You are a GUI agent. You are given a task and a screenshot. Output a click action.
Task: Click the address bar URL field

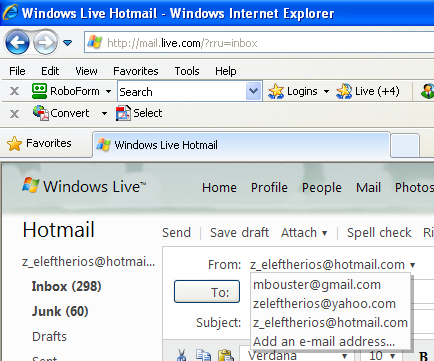coord(259,43)
